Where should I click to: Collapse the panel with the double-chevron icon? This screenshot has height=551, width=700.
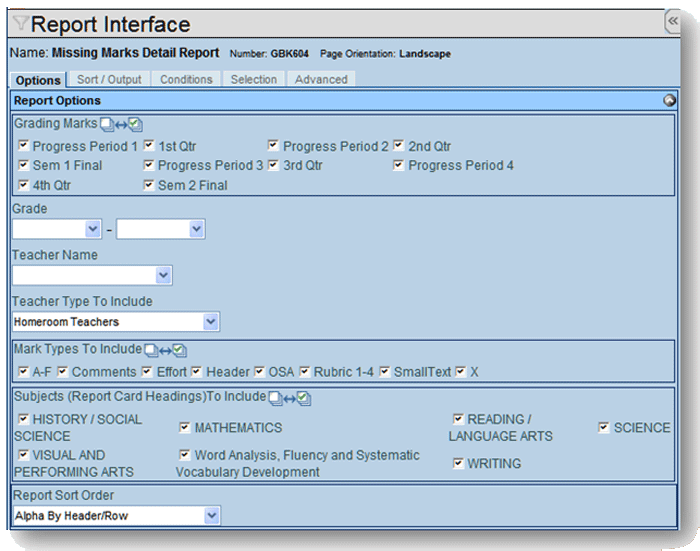pyautogui.click(x=673, y=21)
